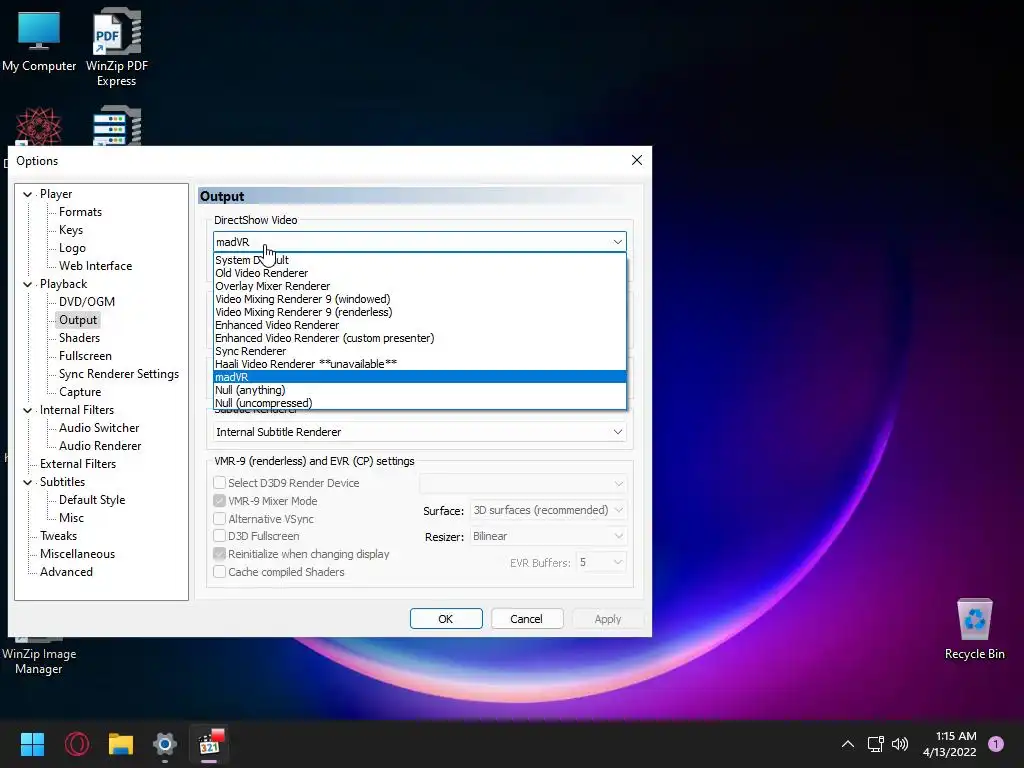The width and height of the screenshot is (1024, 768).
Task: Open network status tray icon
Action: 875,744
